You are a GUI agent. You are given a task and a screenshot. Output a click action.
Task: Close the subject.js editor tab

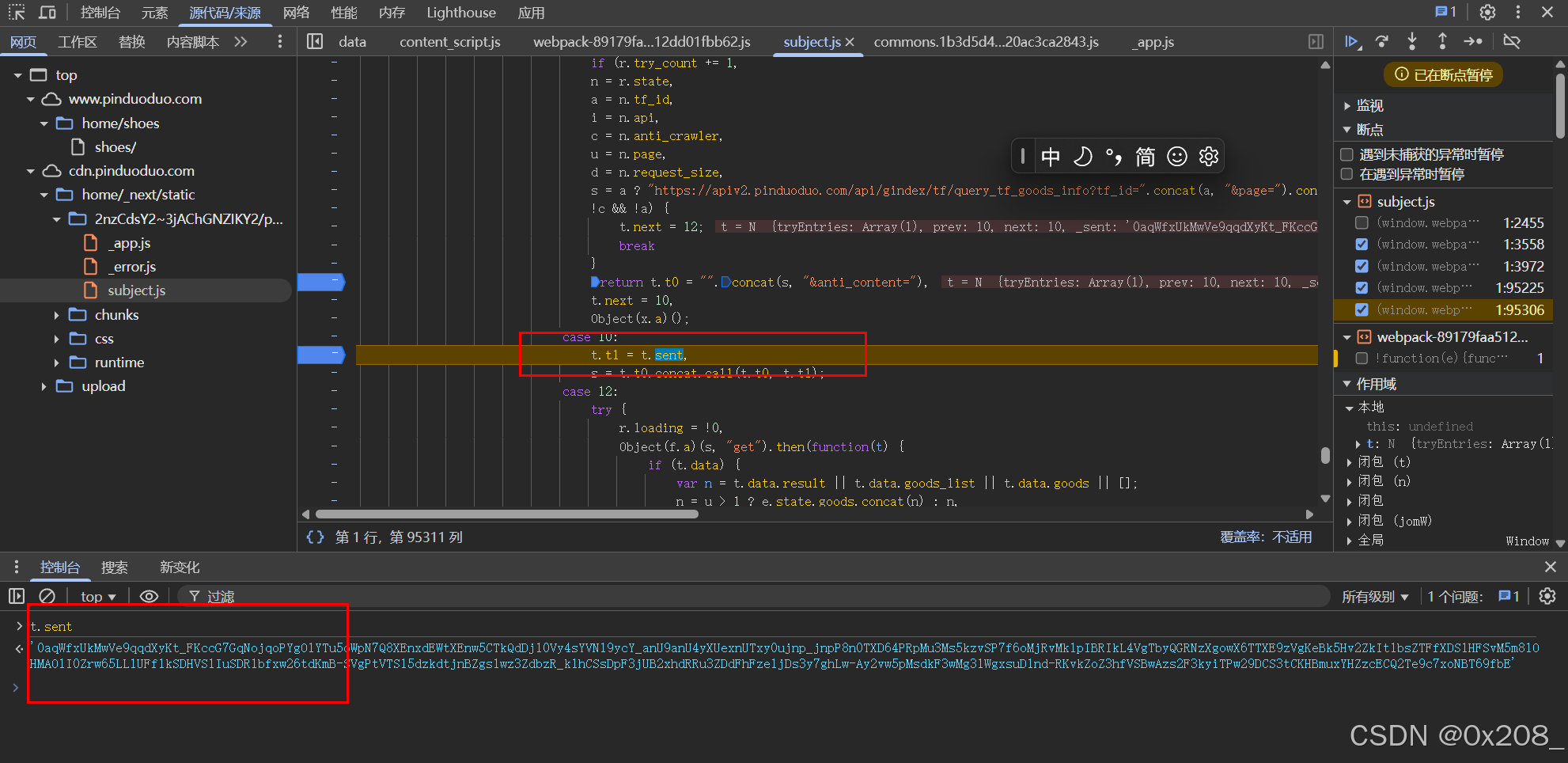pos(850,42)
